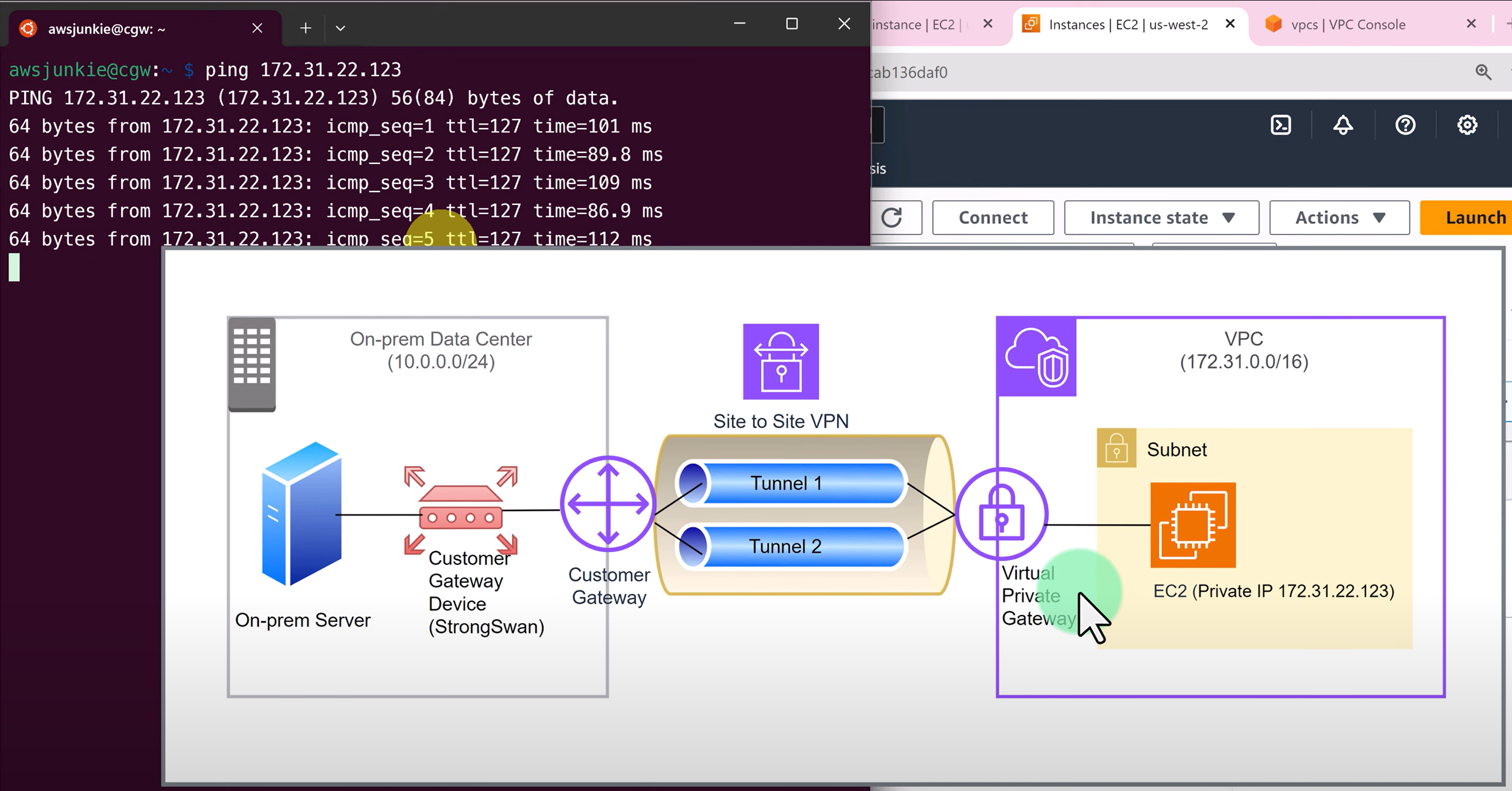Open terminal profile dropdown chevron
1512x791 pixels.
[x=340, y=28]
